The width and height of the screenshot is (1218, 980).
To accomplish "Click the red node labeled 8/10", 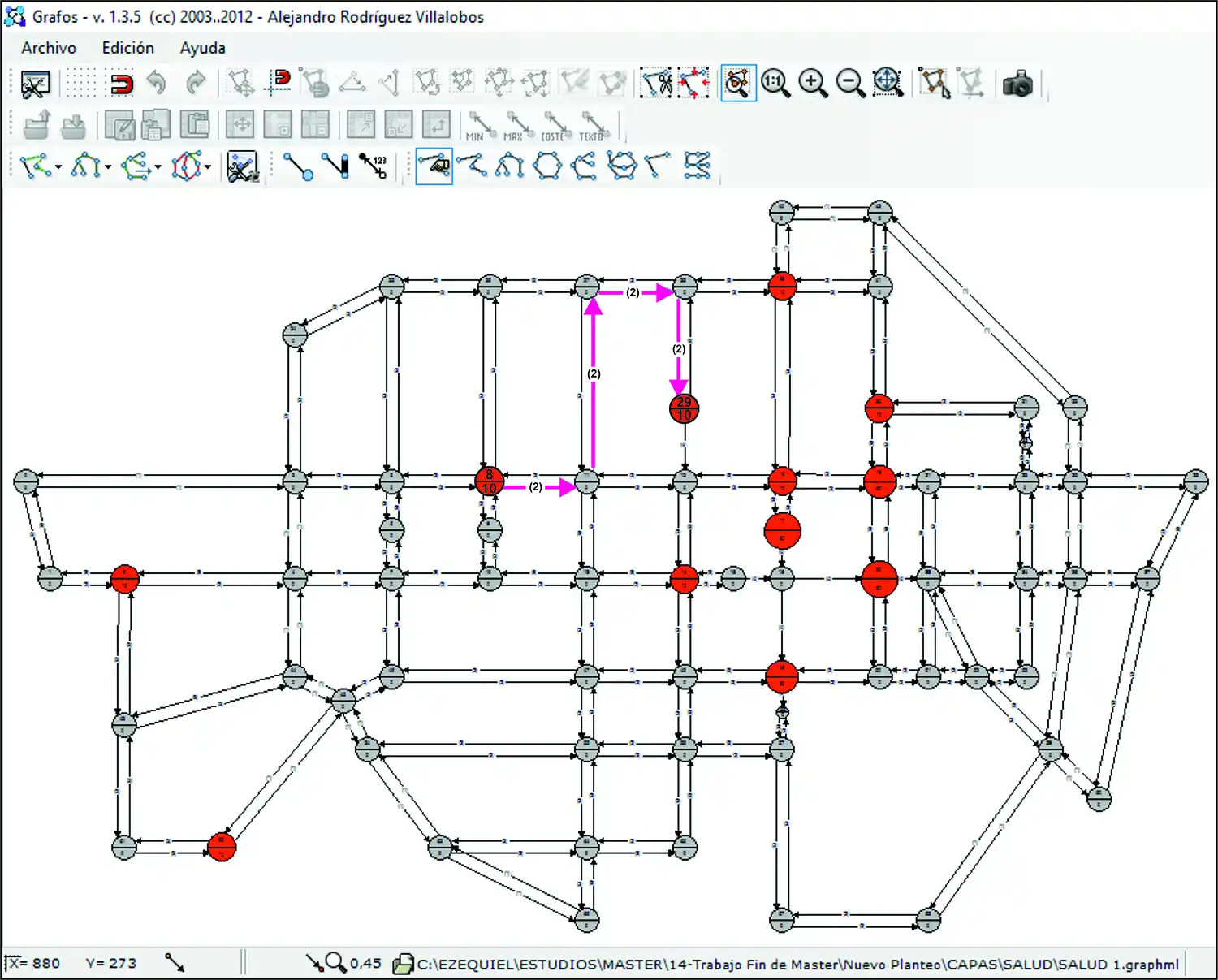I will (x=489, y=481).
